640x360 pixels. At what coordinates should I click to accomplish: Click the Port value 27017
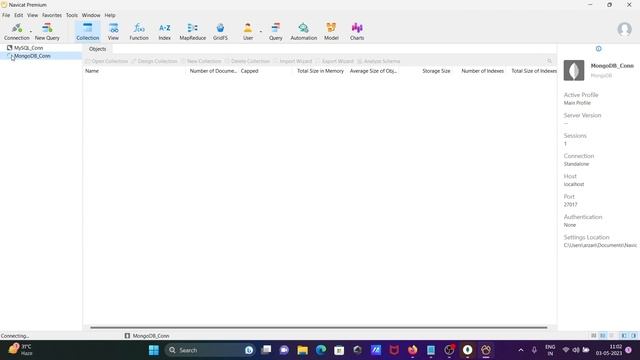pyautogui.click(x=570, y=204)
